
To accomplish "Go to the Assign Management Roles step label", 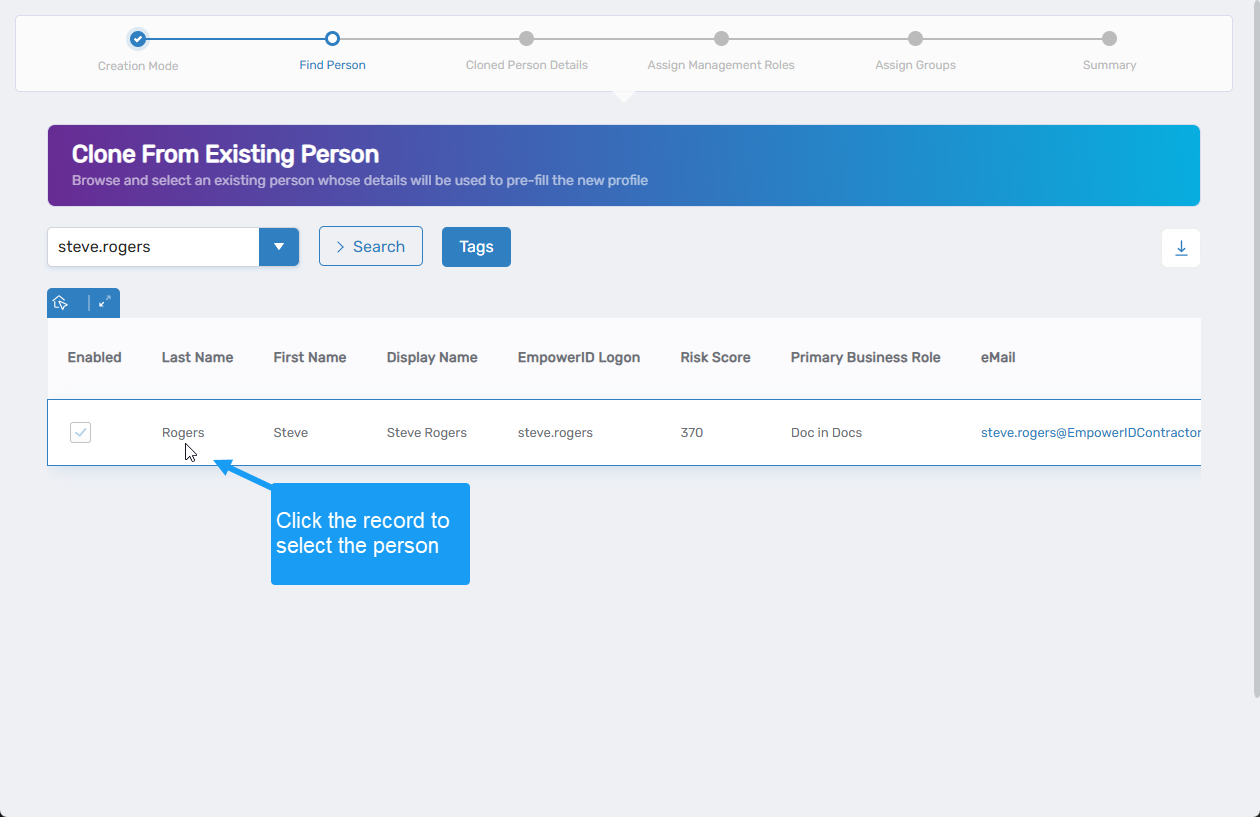I will (720, 65).
